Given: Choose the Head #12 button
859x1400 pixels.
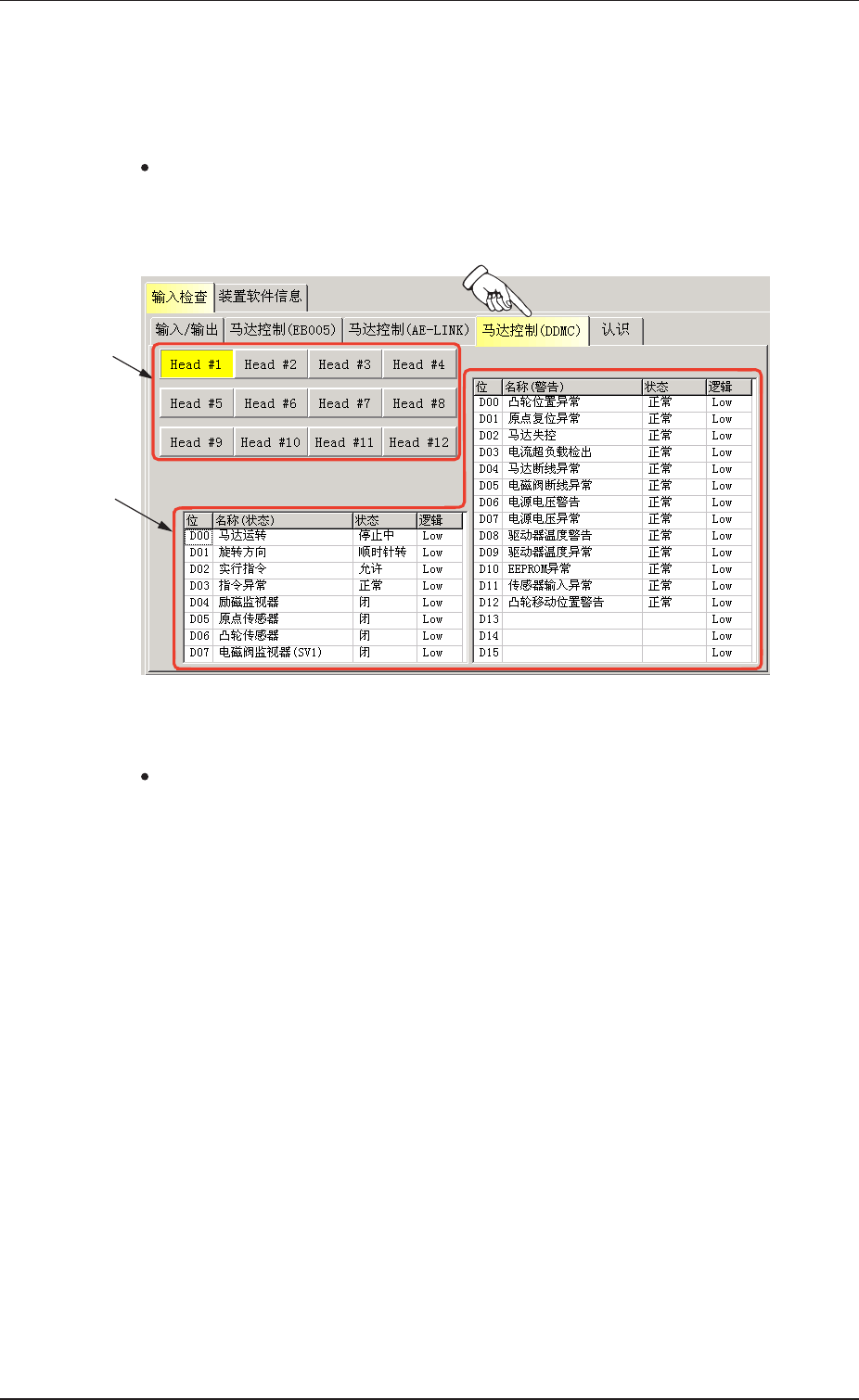Looking at the screenshot, I should point(419,442).
